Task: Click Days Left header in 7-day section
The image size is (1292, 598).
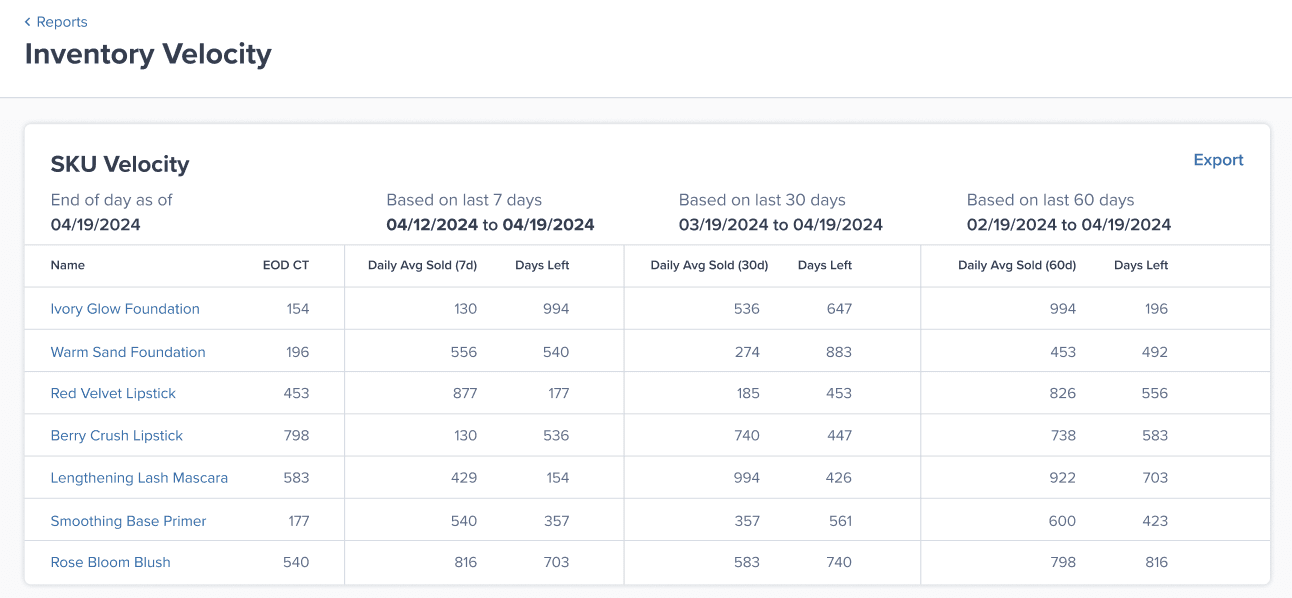Action: click(x=542, y=266)
